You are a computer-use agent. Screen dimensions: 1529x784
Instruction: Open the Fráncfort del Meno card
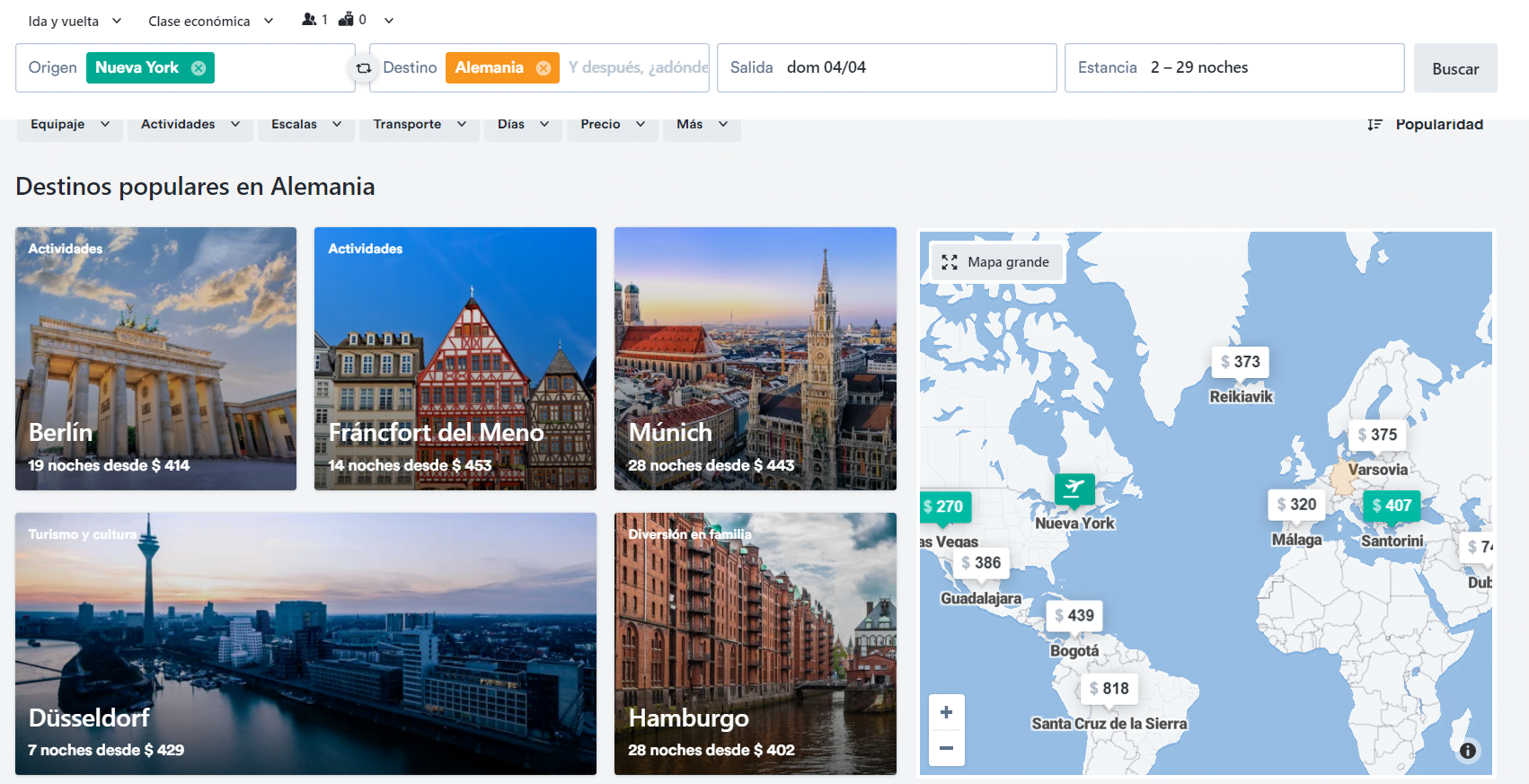pos(455,358)
